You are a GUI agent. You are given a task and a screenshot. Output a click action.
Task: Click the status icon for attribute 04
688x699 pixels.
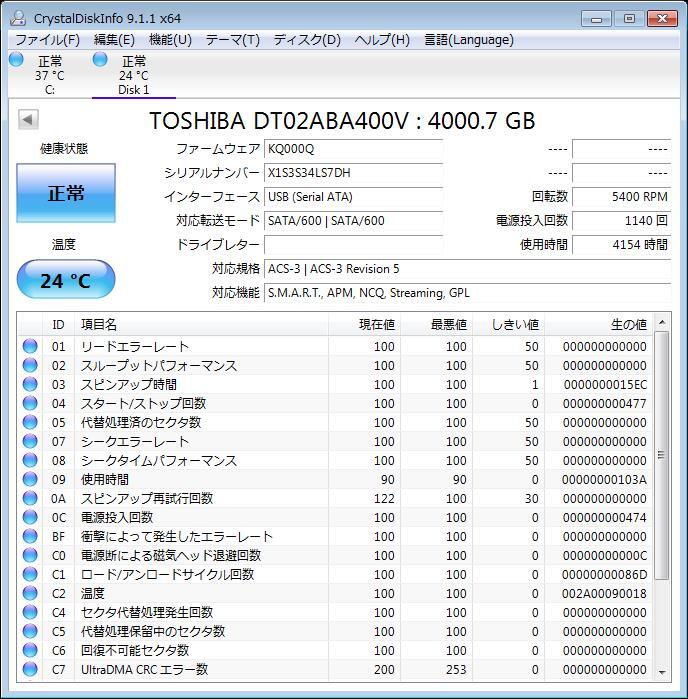click(x=30, y=403)
